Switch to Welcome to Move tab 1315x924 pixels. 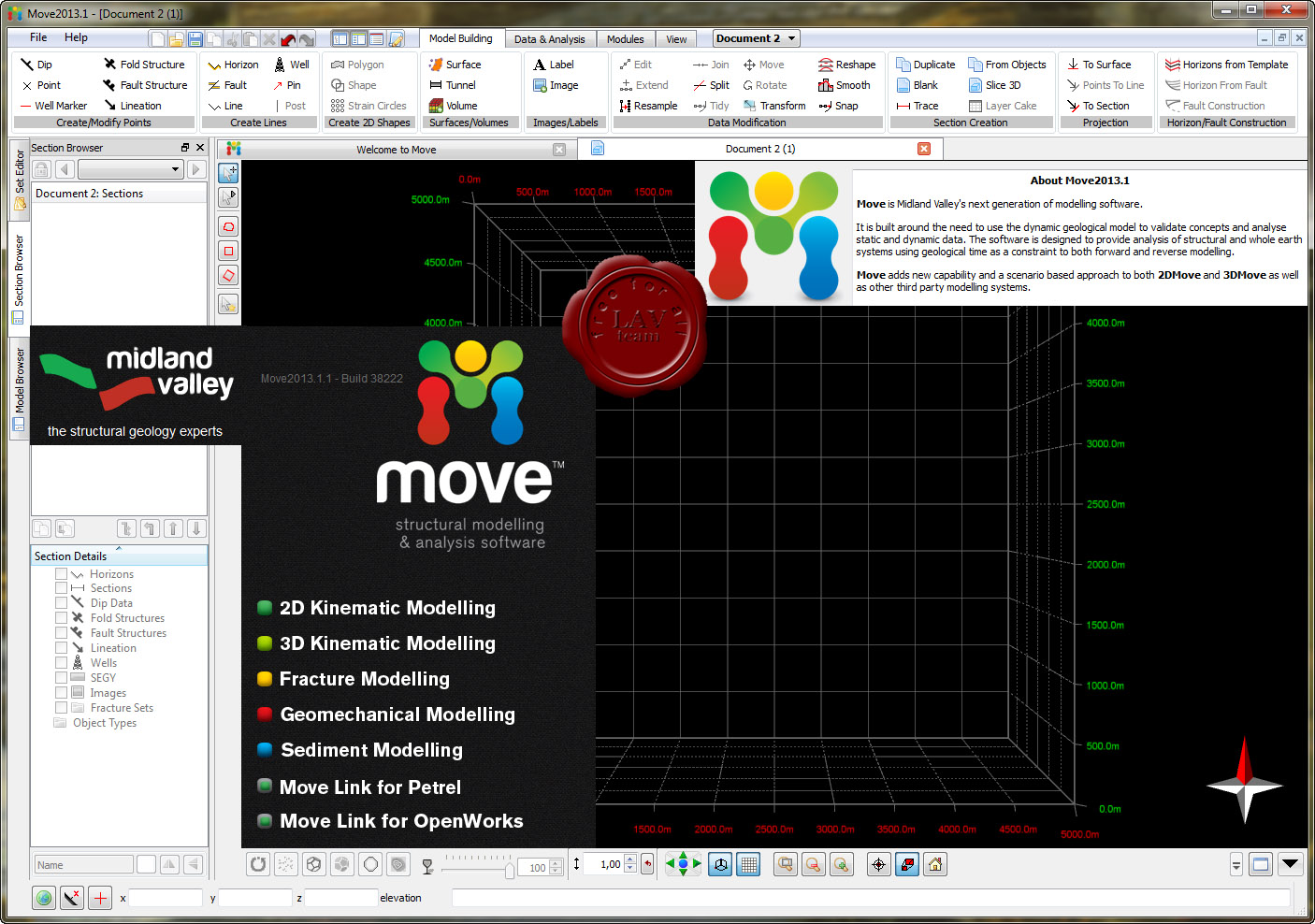[x=397, y=150]
